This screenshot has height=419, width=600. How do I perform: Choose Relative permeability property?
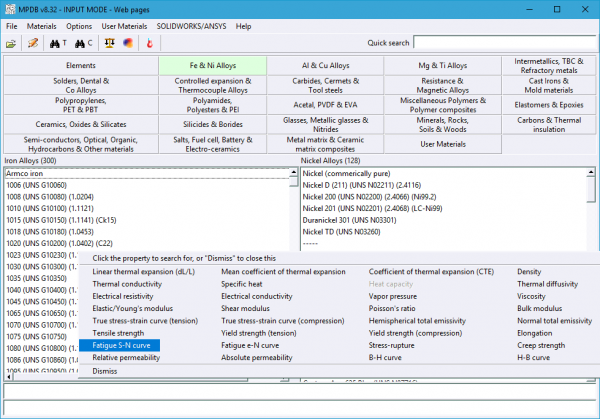tap(126, 357)
